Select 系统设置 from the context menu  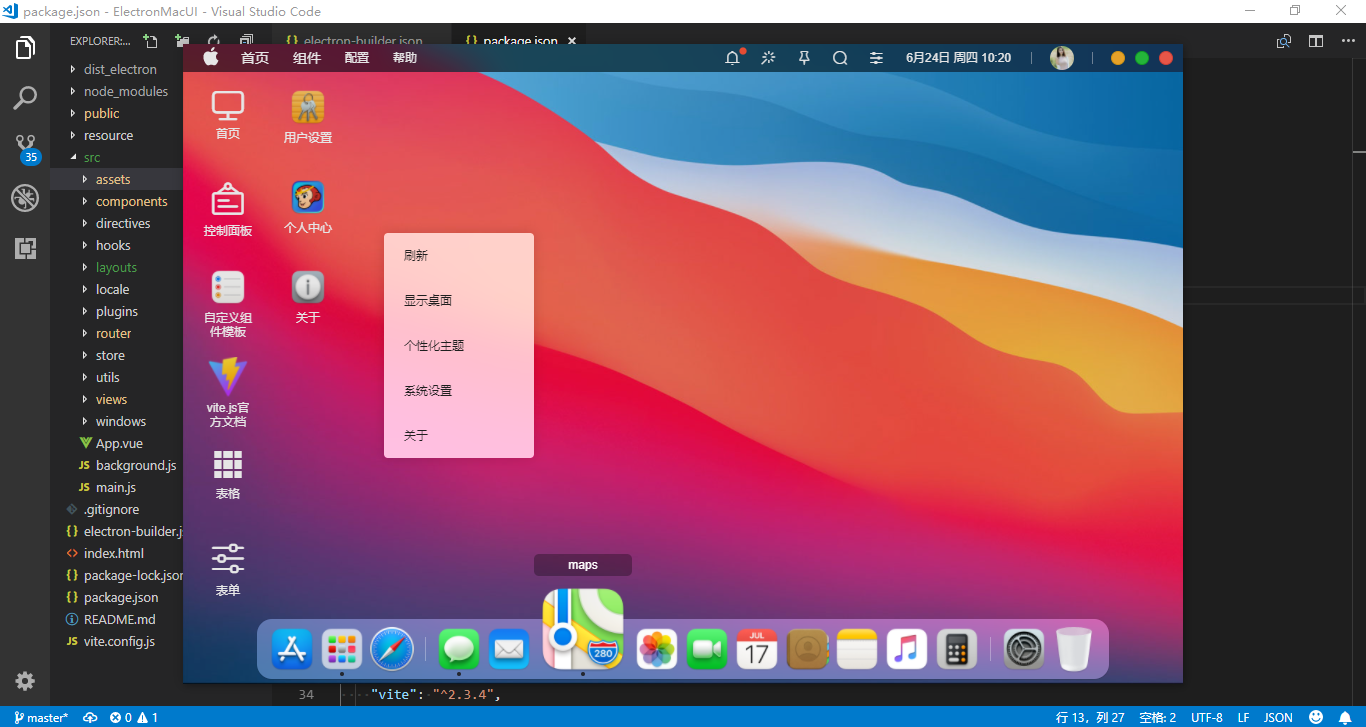429,390
